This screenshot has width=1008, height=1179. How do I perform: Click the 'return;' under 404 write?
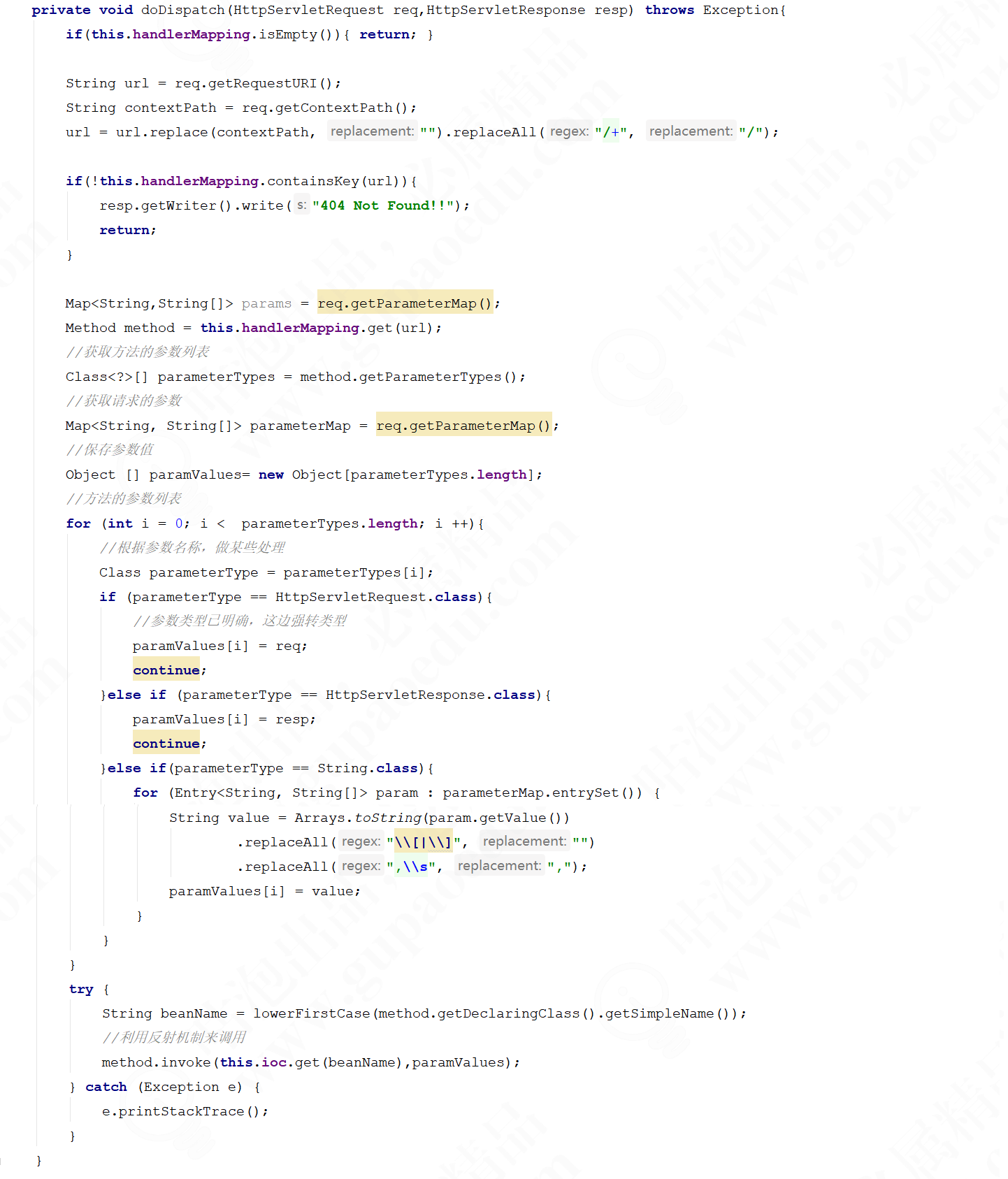(x=128, y=231)
